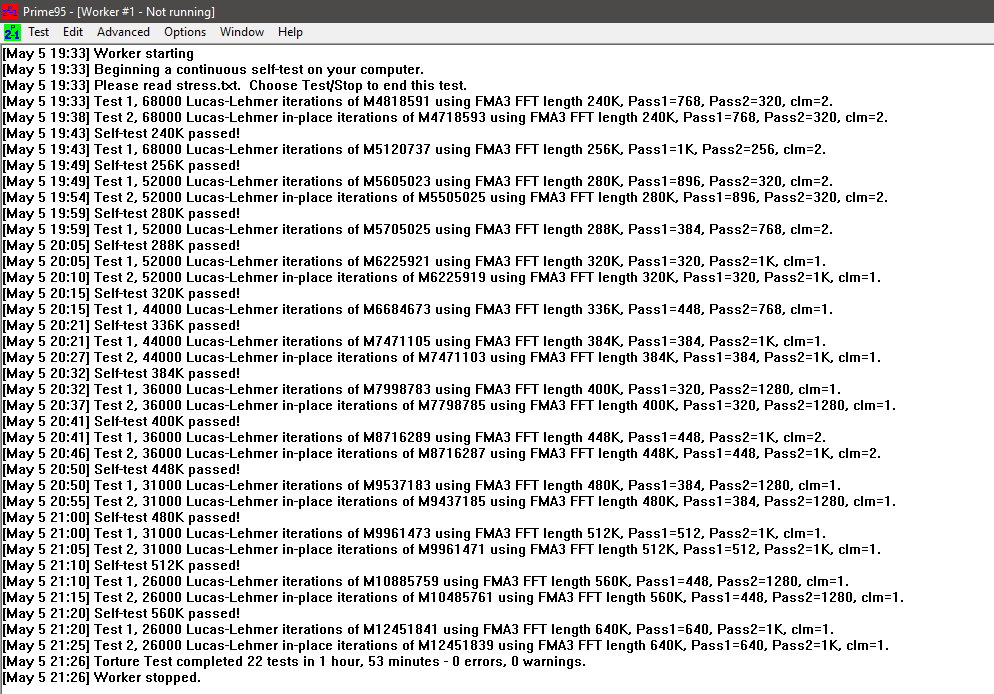Click 'Self-test 384K passed!' line
Screen dimensions: 994x694
coord(121,373)
